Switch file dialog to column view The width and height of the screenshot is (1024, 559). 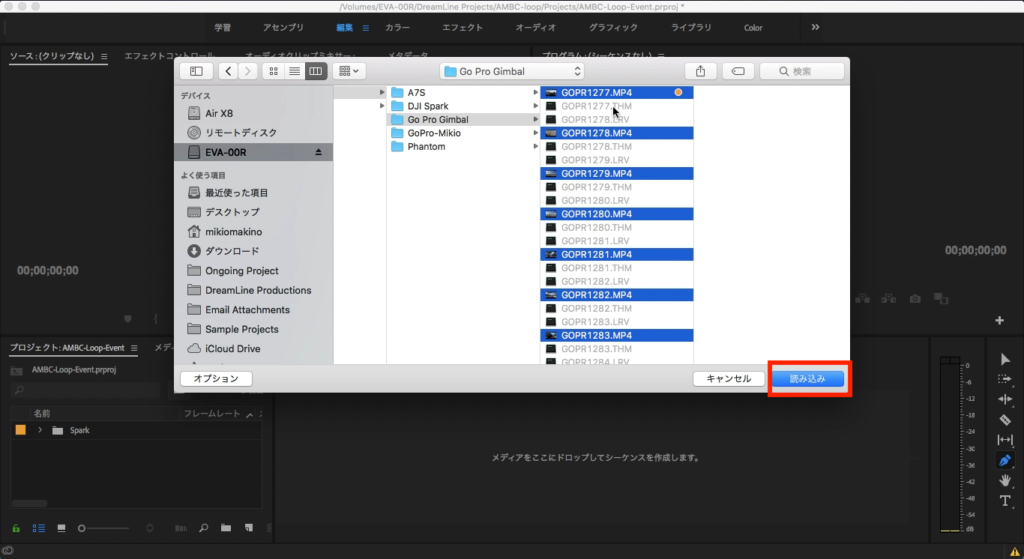click(315, 71)
